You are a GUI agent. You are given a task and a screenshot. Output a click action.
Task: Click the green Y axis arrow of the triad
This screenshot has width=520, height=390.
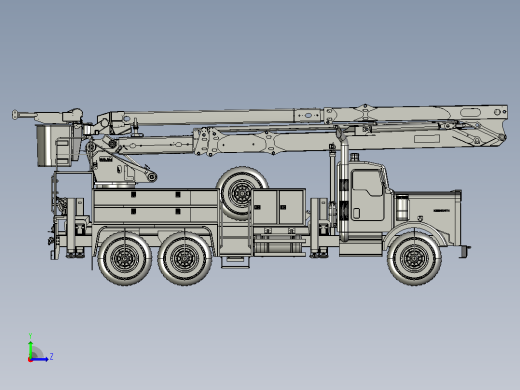click(x=30, y=349)
